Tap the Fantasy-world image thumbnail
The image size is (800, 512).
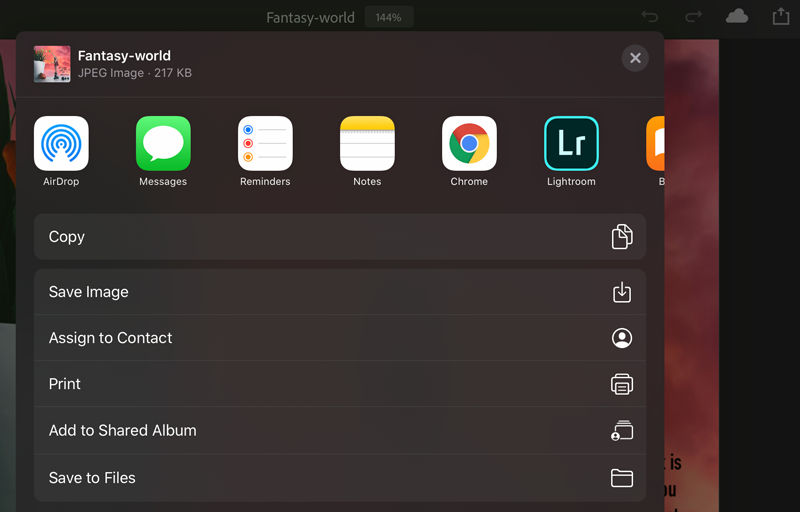(52, 64)
